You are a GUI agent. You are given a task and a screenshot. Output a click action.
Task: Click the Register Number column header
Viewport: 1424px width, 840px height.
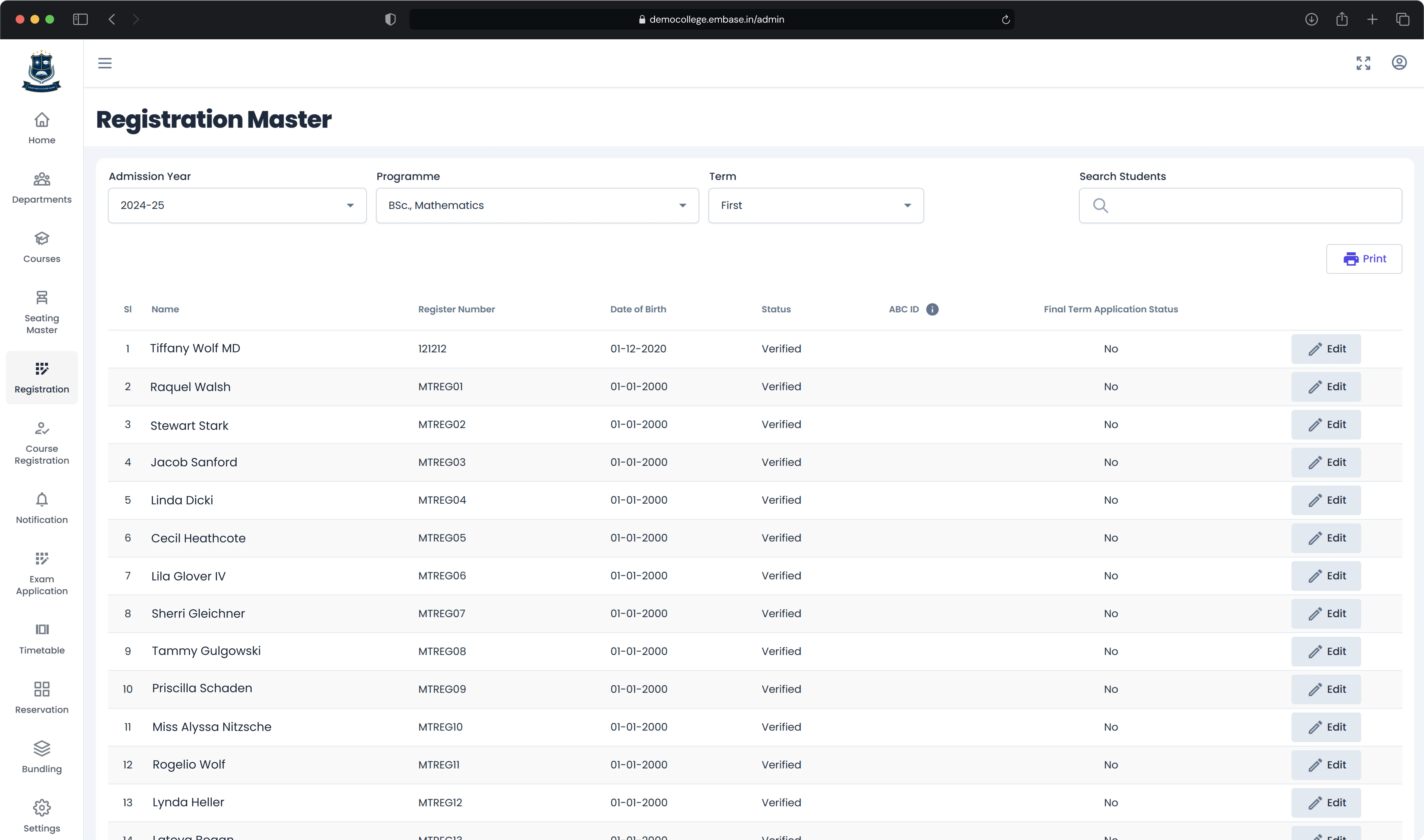tap(456, 309)
